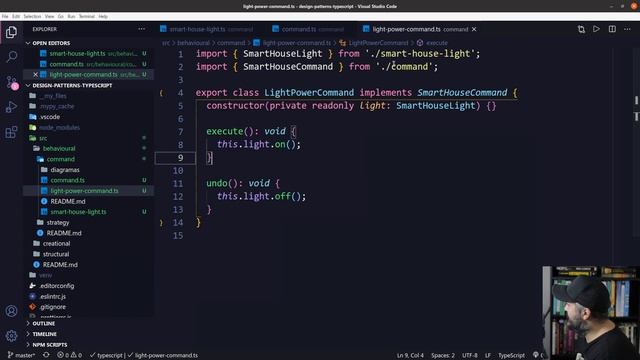This screenshot has height=360, width=640.
Task: Click the sync changes icon in status bar
Action: point(46,355)
